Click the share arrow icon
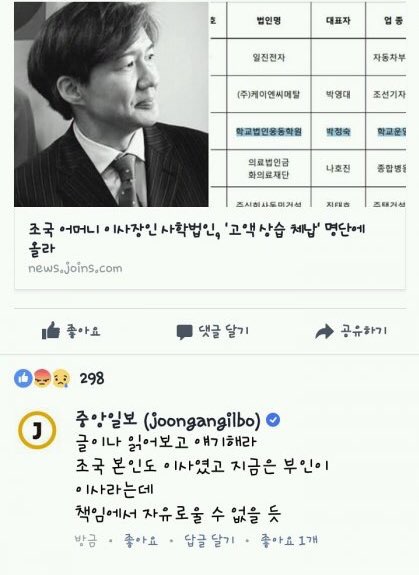The width and height of the screenshot is (419, 575). point(324,332)
